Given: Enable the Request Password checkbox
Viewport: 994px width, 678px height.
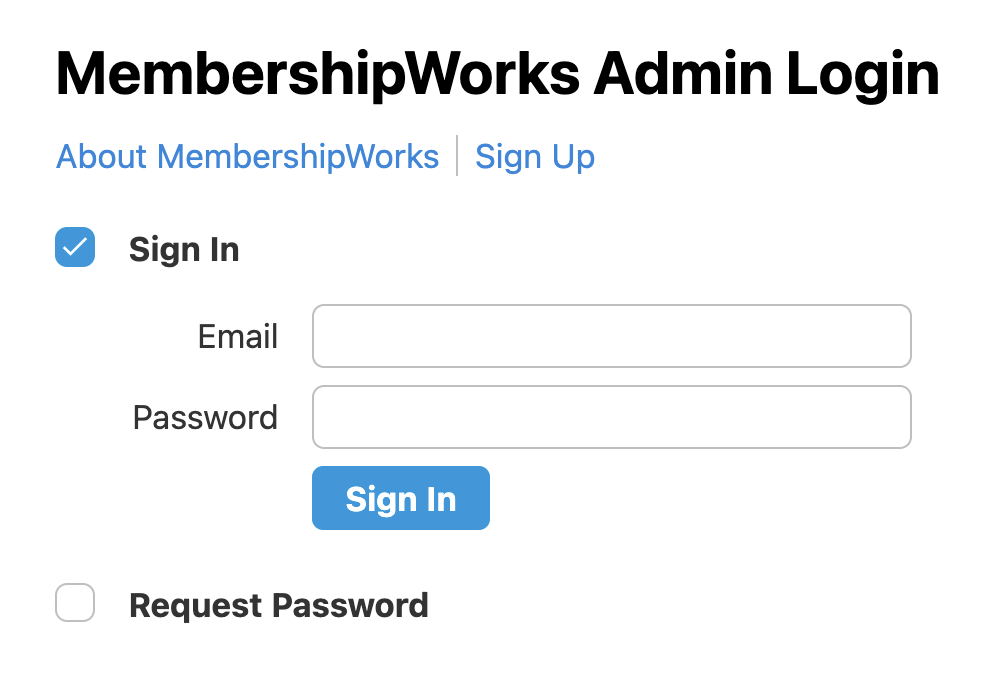Looking at the screenshot, I should click(x=75, y=603).
